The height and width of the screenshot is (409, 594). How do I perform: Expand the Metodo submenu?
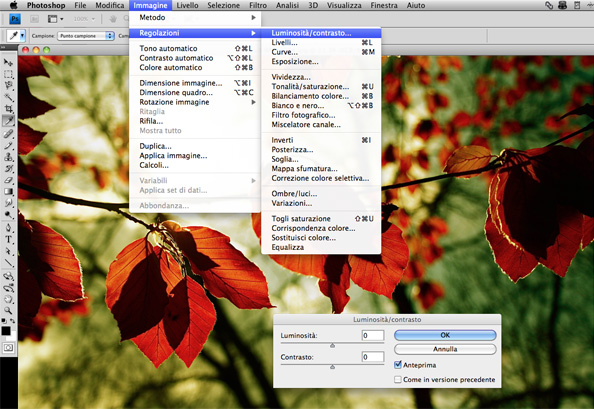(194, 17)
